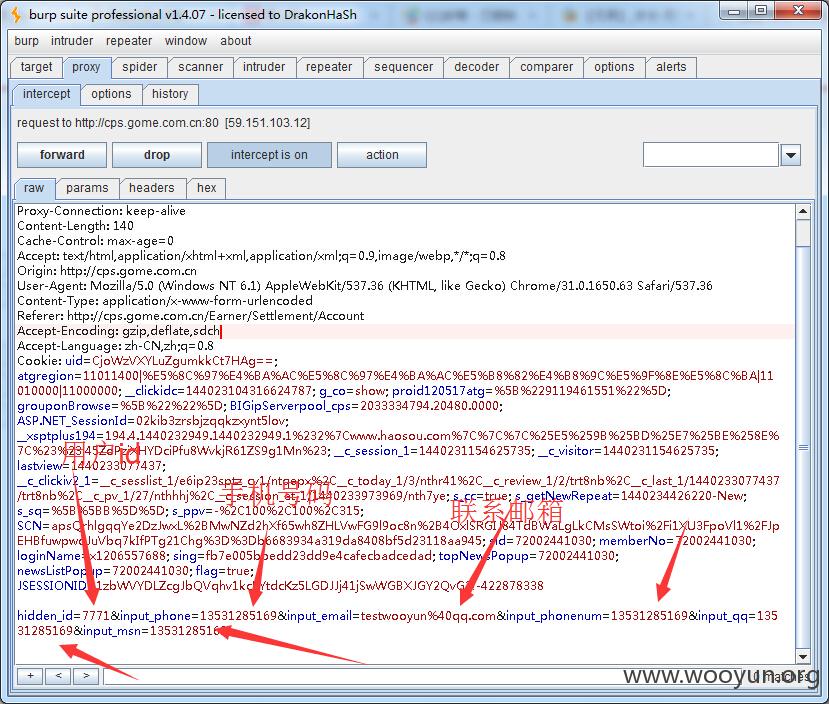The width and height of the screenshot is (829, 704).
Task: Click the Cache-Control: max-age=0 line
Action: click(95, 241)
